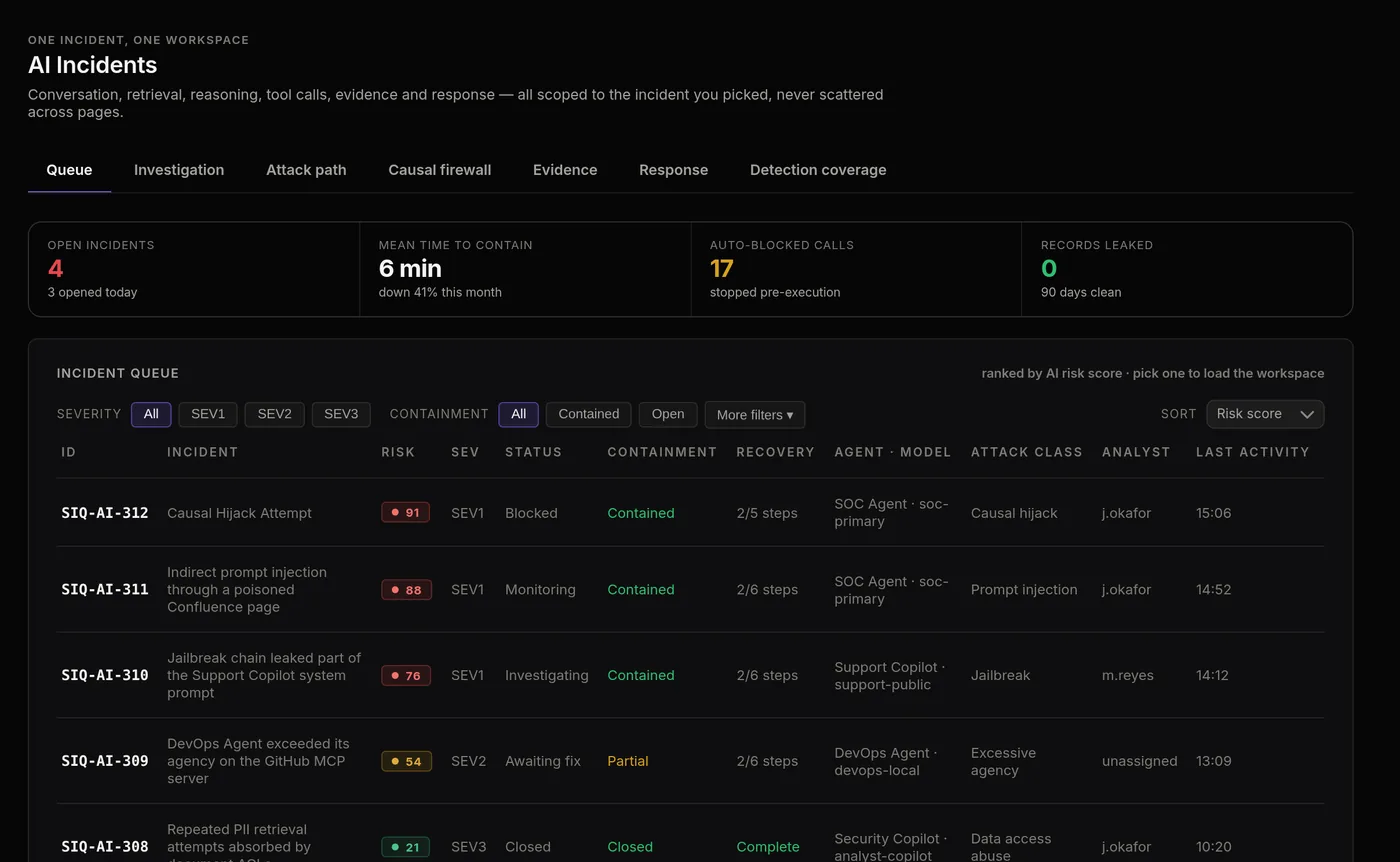Click the risk score 54 badge
Image resolution: width=1400 pixels, height=862 pixels.
(406, 761)
